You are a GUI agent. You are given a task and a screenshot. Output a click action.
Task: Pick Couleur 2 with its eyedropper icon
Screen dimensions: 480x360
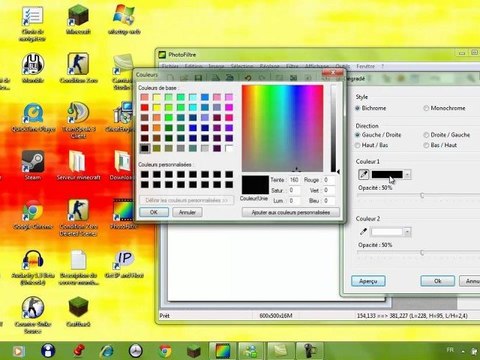363,231
